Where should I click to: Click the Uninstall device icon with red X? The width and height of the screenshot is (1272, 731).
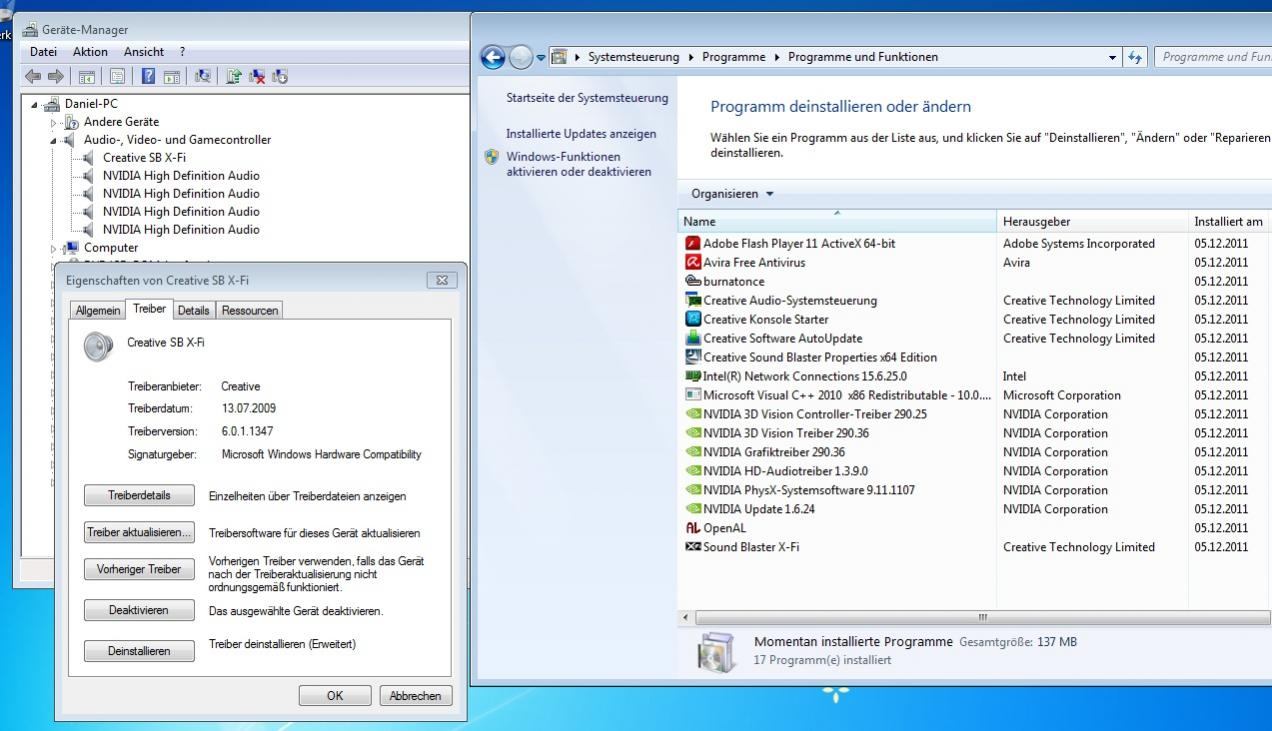tap(257, 76)
